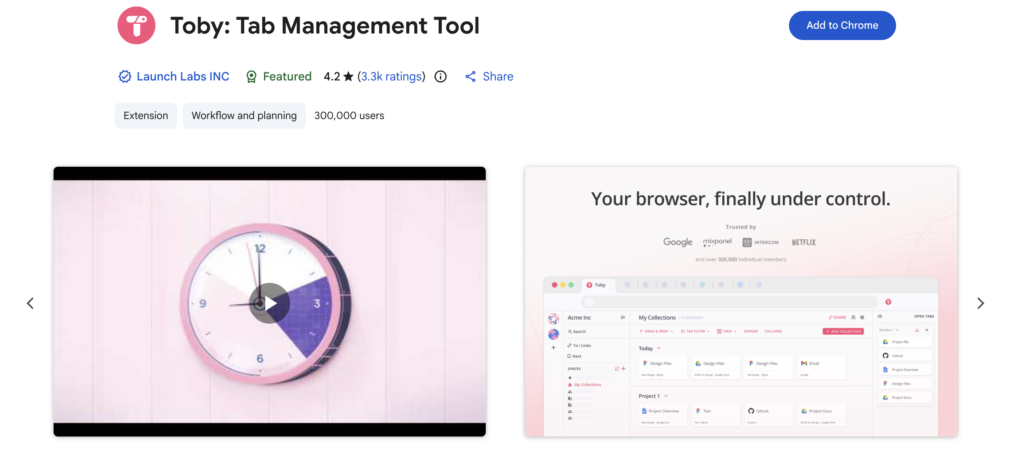Screen dimensions: 1024x458
Task: Open the Workflow and planning category chip
Action: 244,116
